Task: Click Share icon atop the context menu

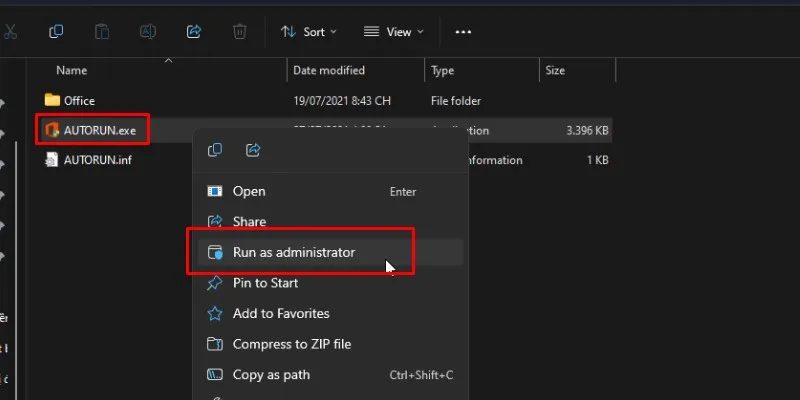Action: tap(253, 150)
